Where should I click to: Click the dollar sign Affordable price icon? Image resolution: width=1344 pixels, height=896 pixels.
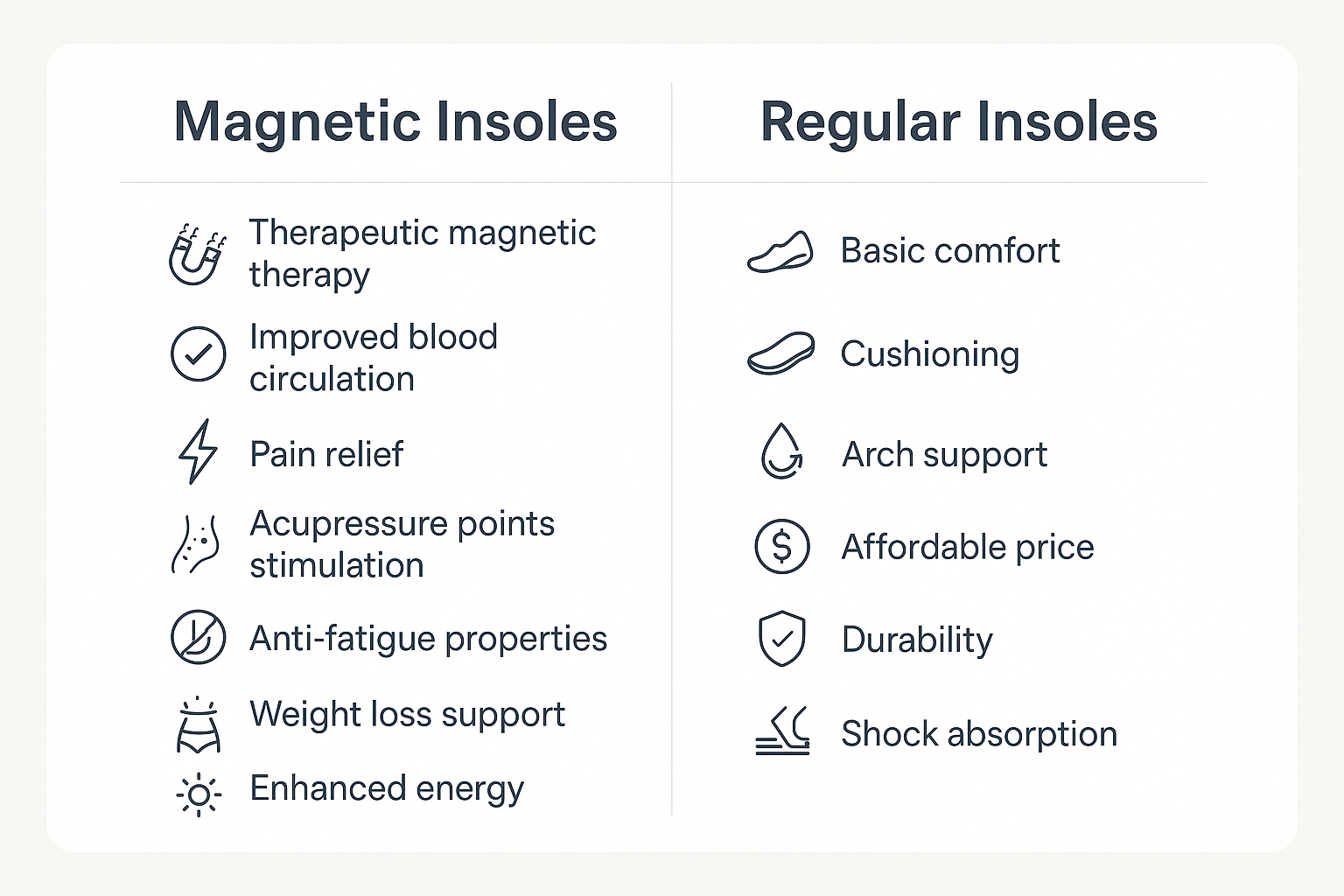tap(781, 547)
